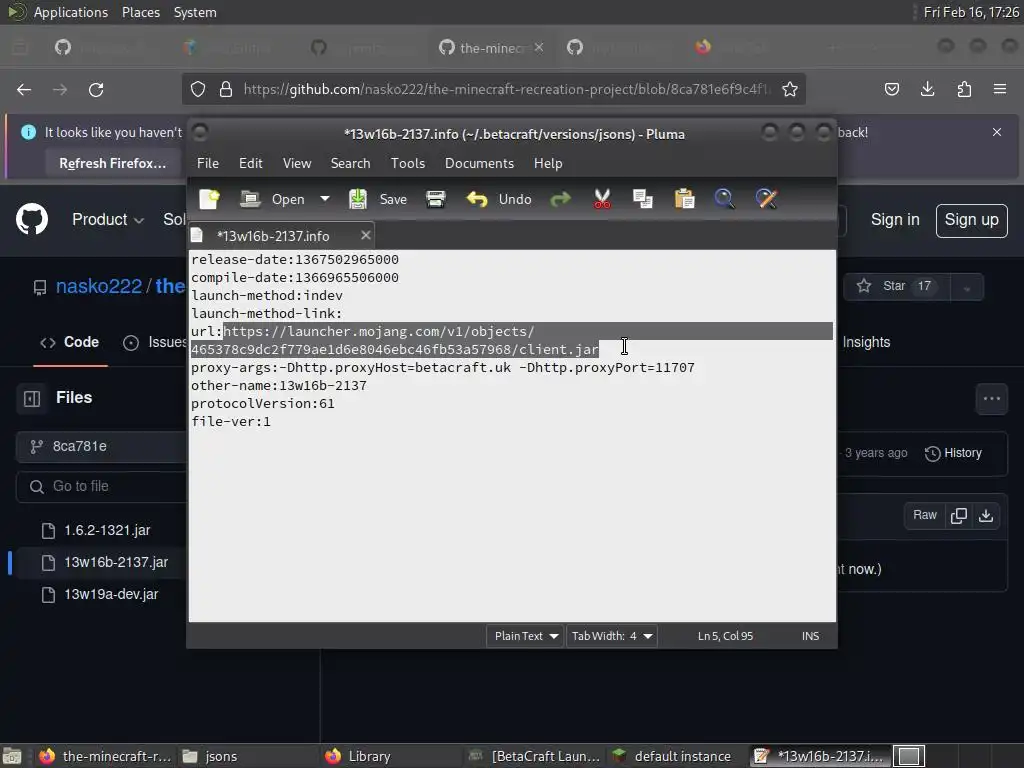Open Pluma Search menu
This screenshot has width=1024, height=768.
(350, 163)
